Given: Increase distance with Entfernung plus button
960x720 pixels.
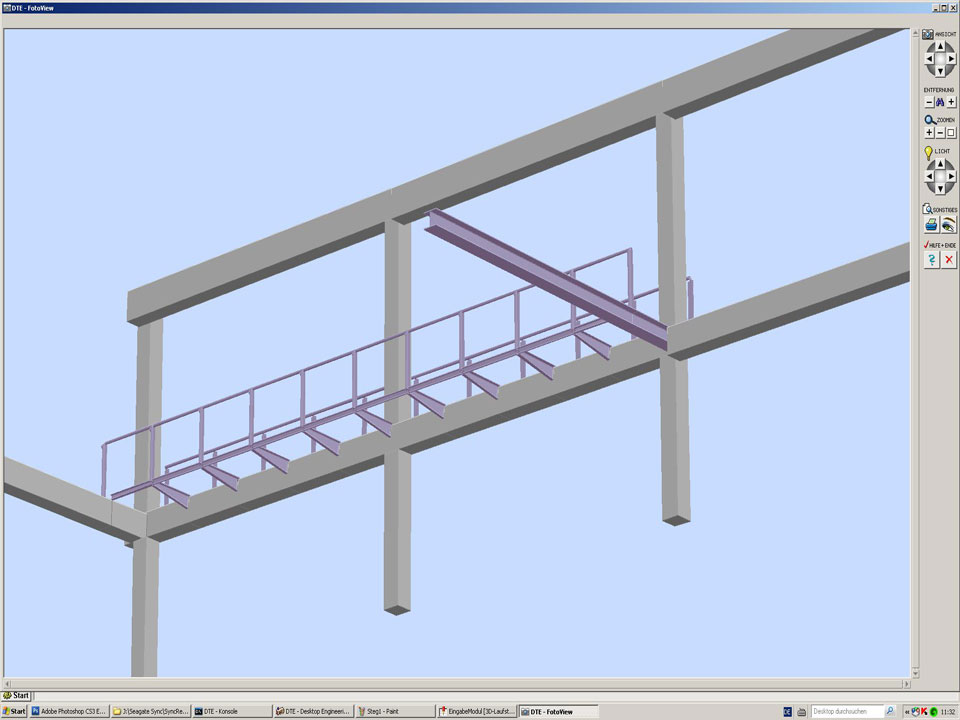Looking at the screenshot, I should pyautogui.click(x=951, y=102).
